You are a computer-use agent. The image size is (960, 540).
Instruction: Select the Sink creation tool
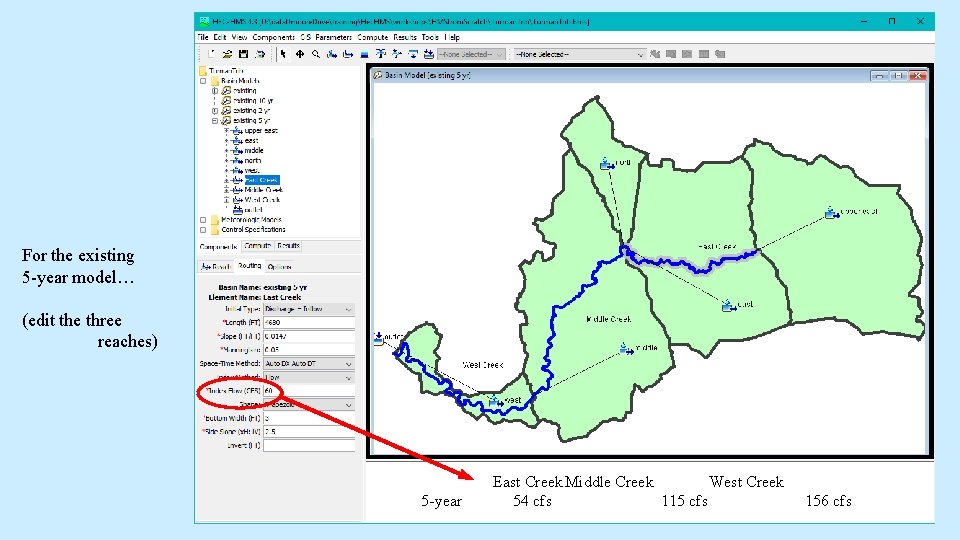pos(429,54)
